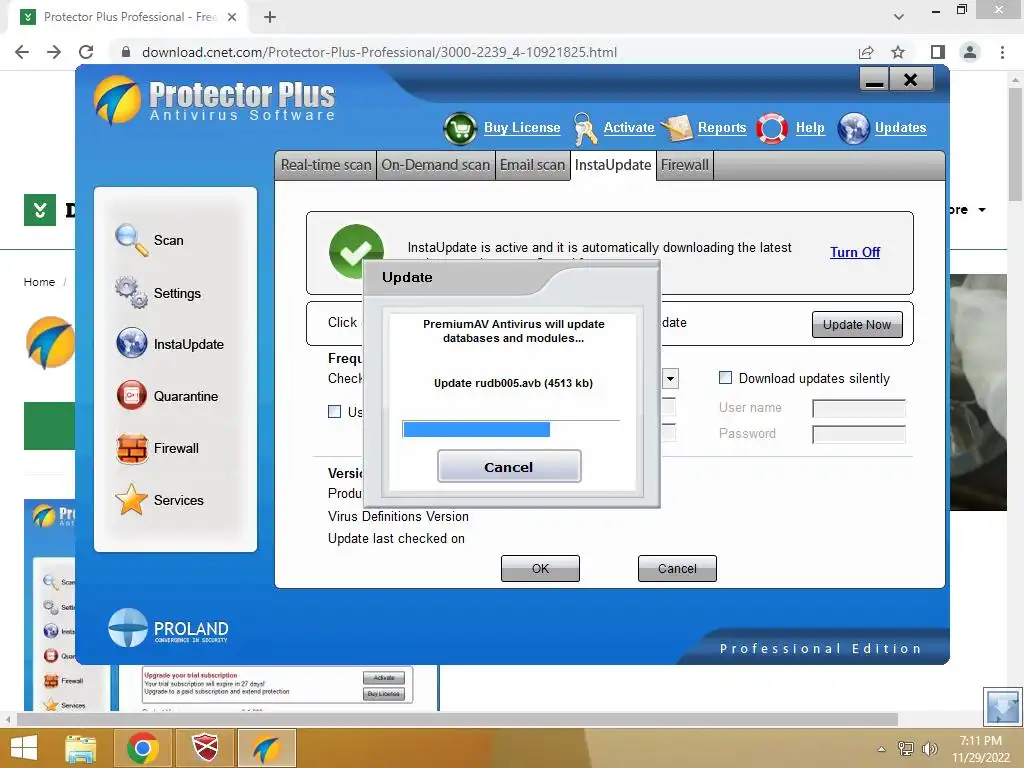Viewport: 1024px width, 768px height.
Task: Click the Protector Plus screenshot thumbnail on page
Action: pos(232,688)
